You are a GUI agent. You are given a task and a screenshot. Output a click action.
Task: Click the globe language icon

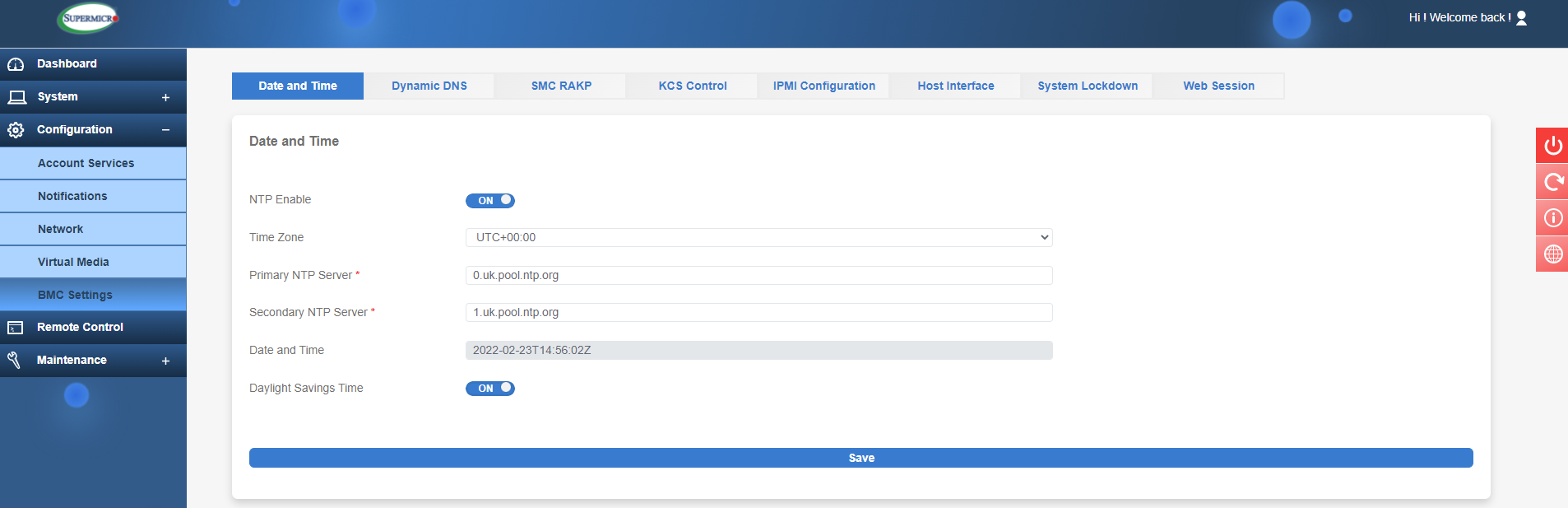coord(1552,254)
